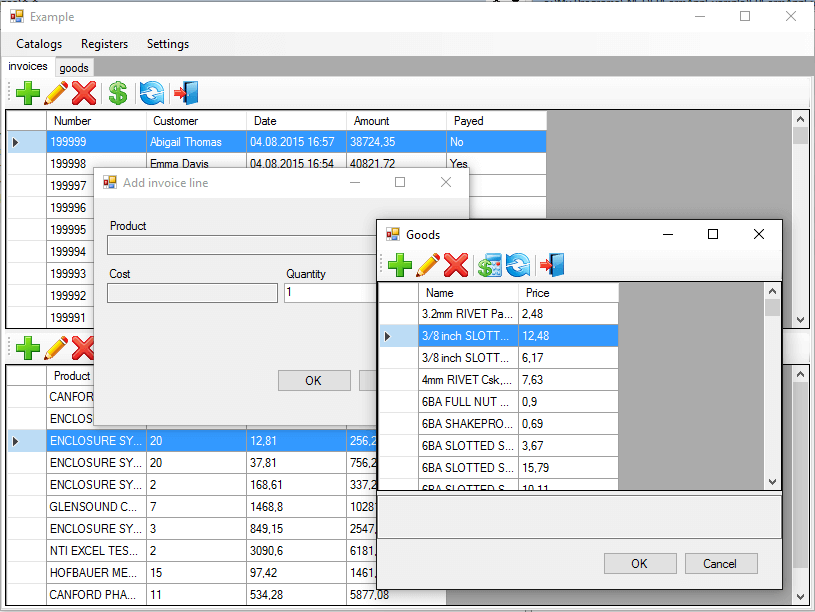Cancel the Goods selection window

tap(721, 563)
